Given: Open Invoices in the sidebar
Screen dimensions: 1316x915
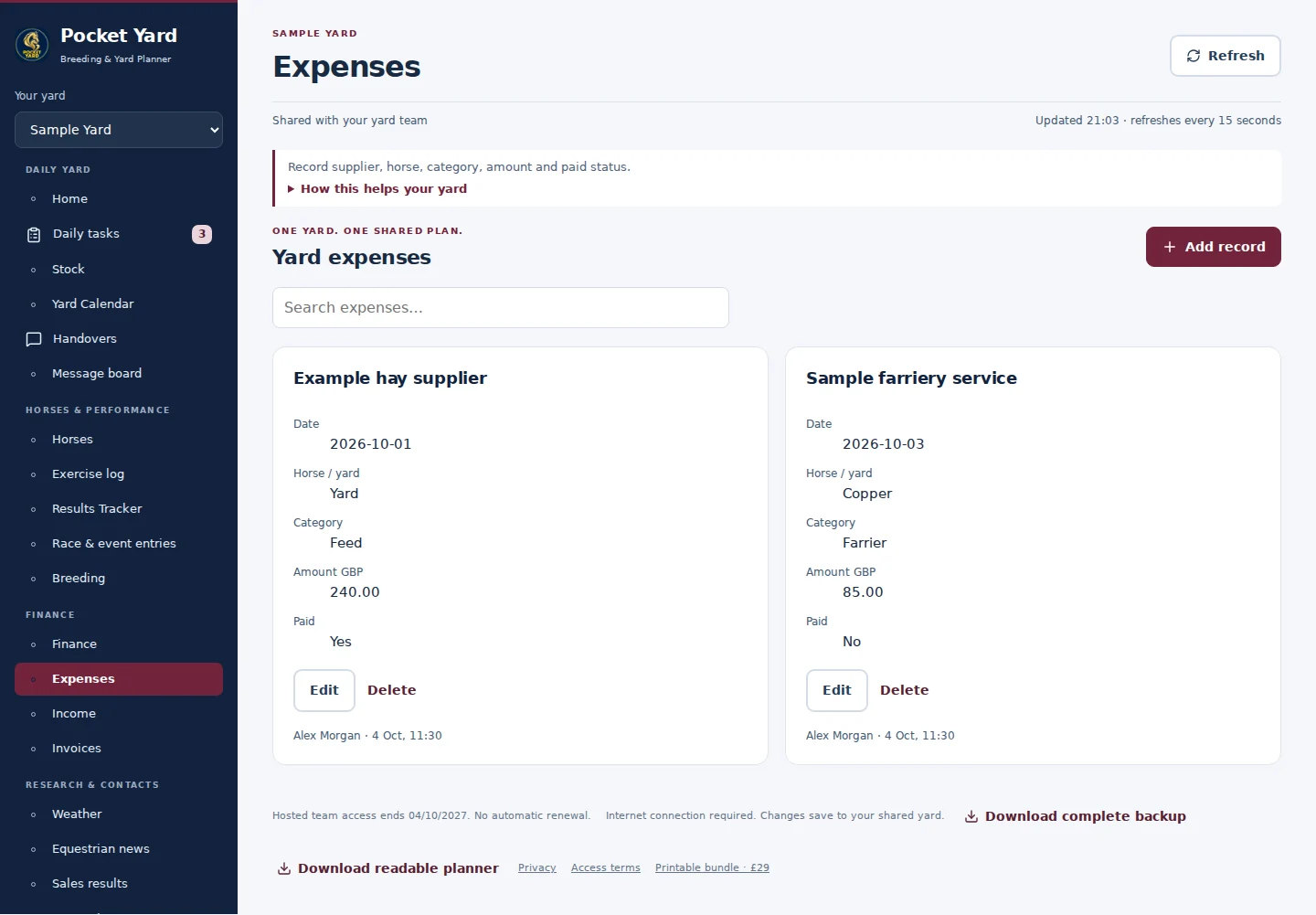Looking at the screenshot, I should 119,749.
